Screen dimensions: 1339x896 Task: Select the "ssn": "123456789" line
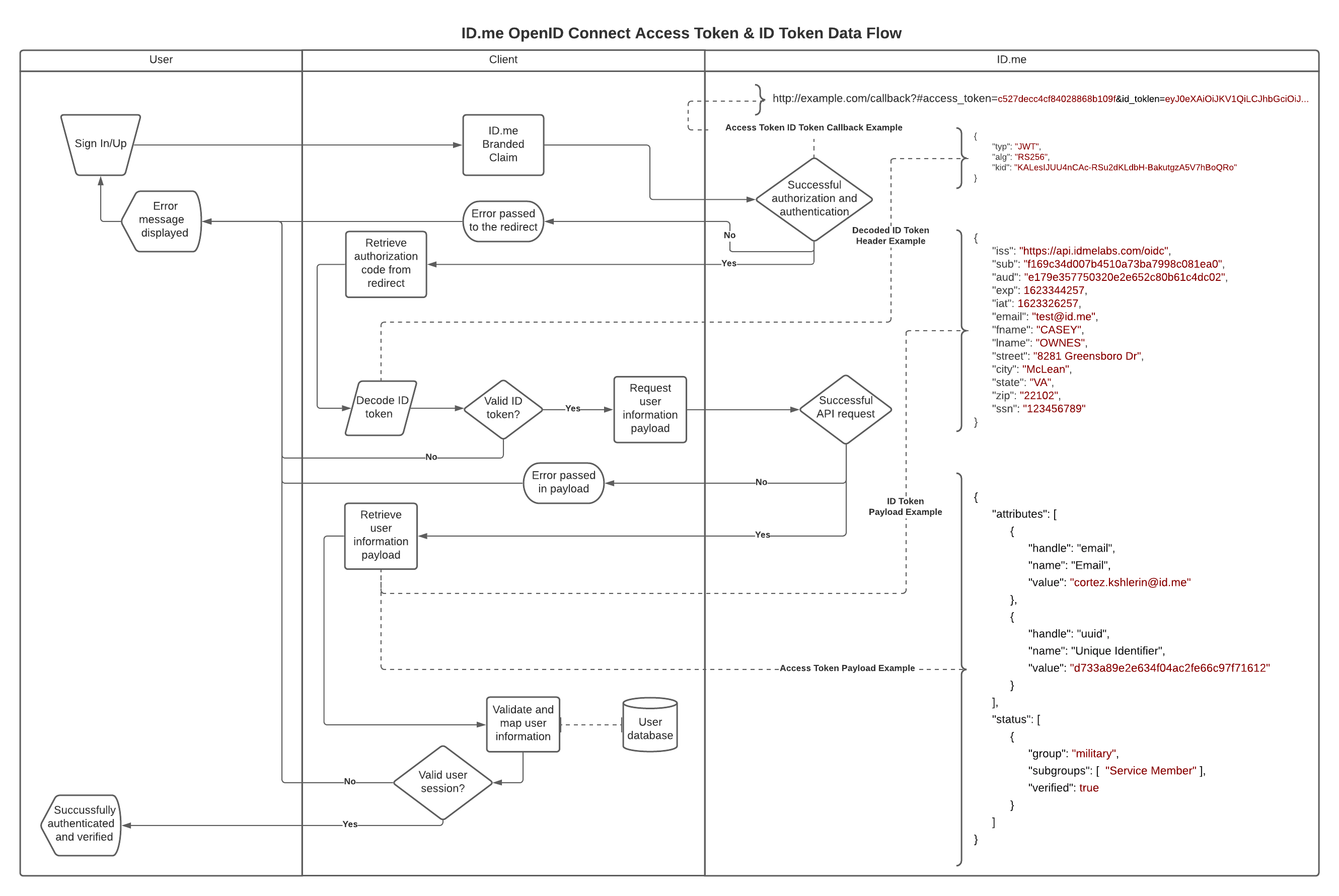(x=1038, y=409)
